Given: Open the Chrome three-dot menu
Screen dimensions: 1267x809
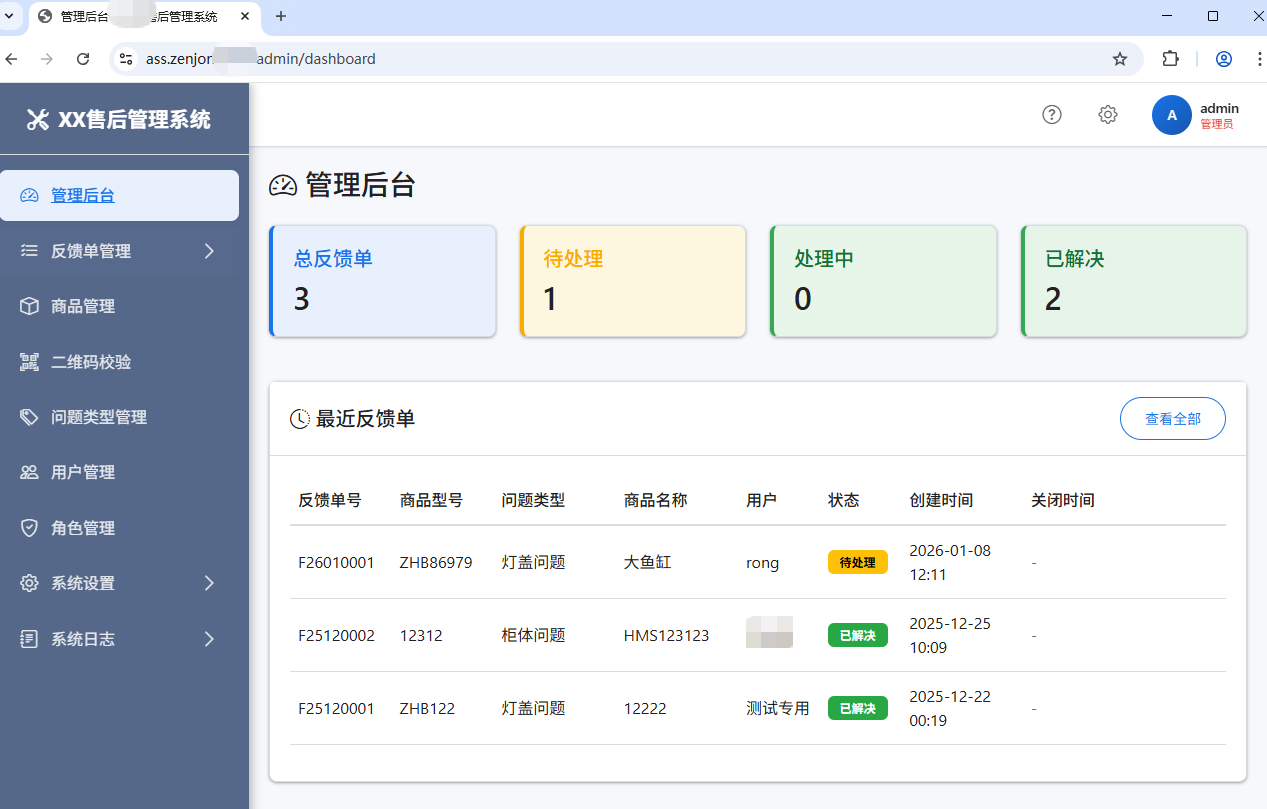Looking at the screenshot, I should click(1258, 59).
